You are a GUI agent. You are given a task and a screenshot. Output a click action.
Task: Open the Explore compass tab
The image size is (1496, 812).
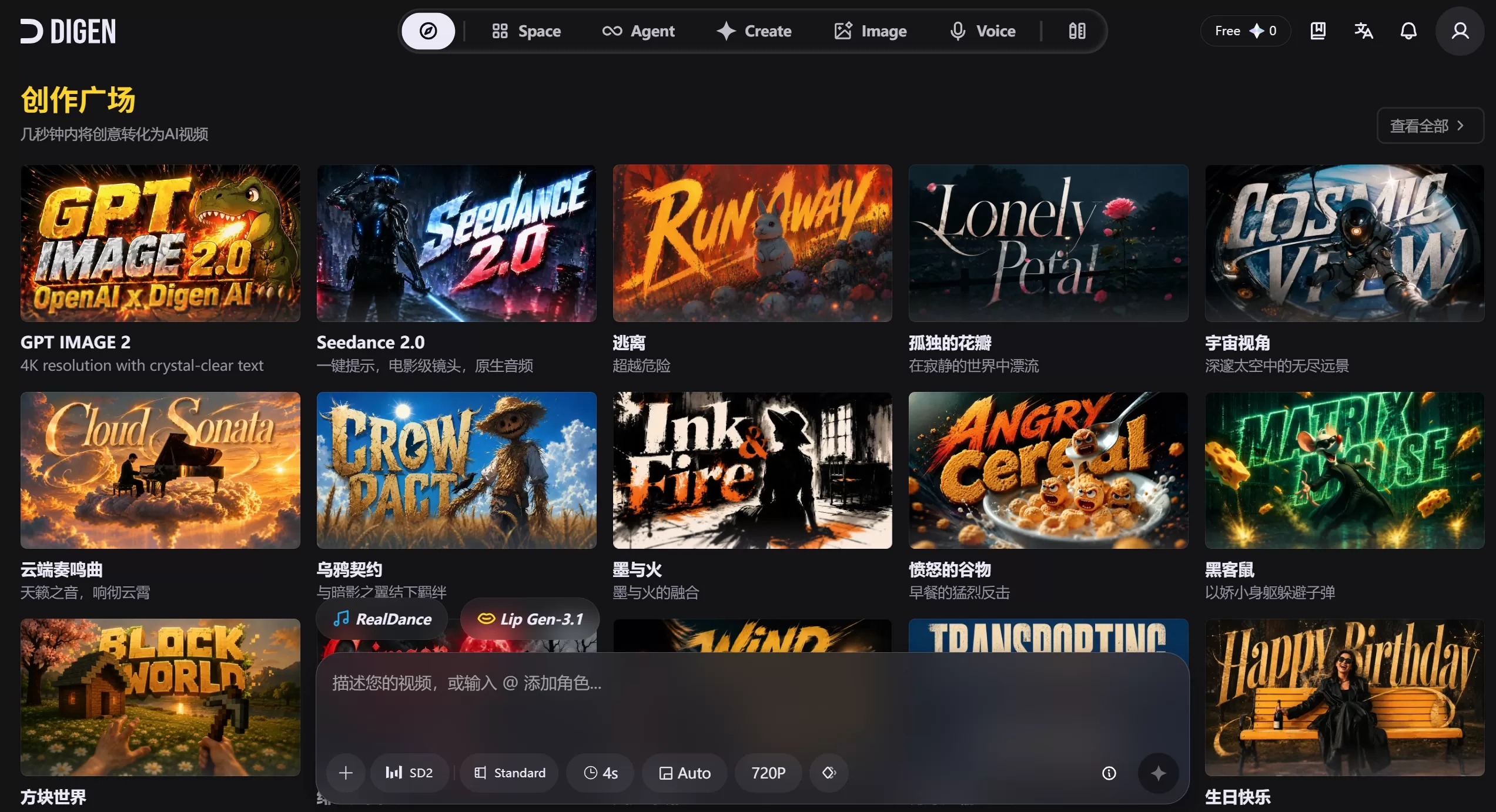pyautogui.click(x=428, y=31)
